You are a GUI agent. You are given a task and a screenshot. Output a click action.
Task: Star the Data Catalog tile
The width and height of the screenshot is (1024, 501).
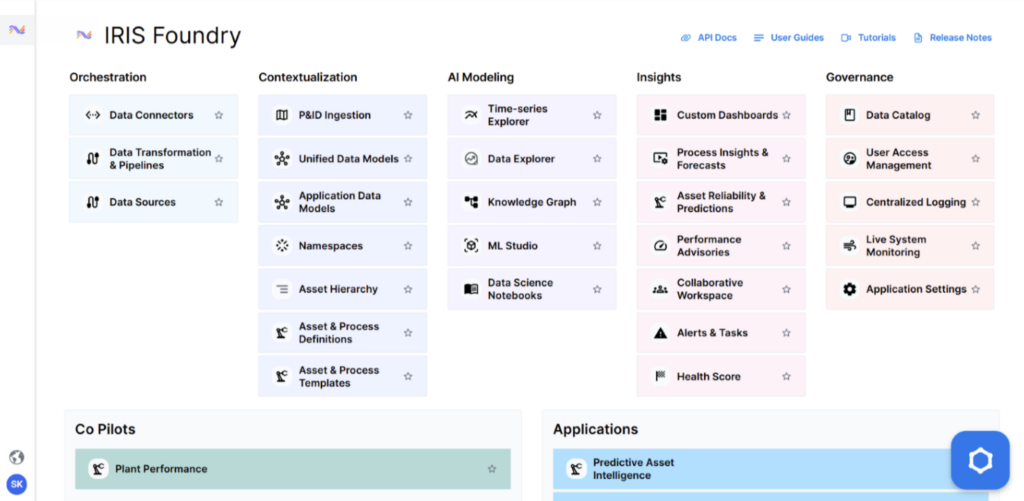pos(976,115)
